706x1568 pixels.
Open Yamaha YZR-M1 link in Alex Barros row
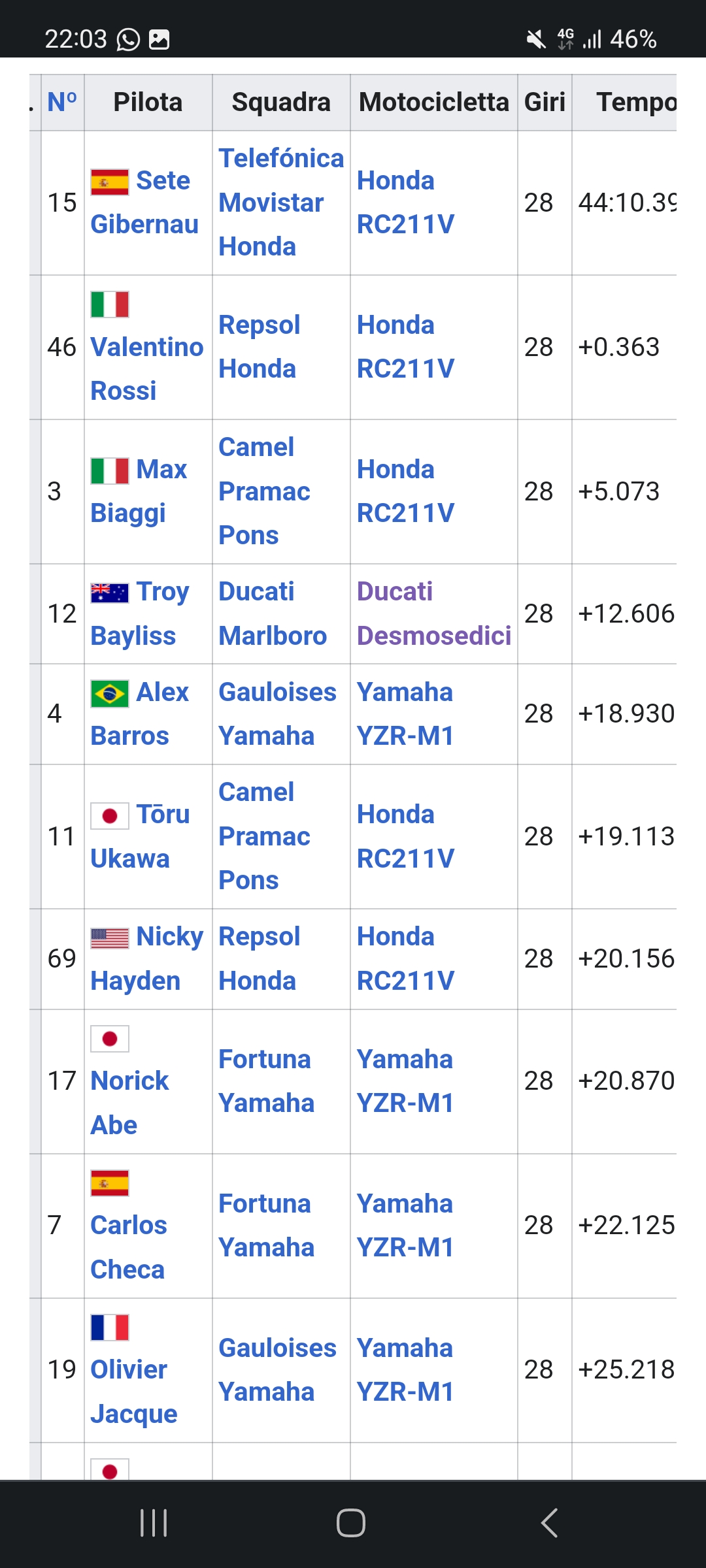pos(405,714)
